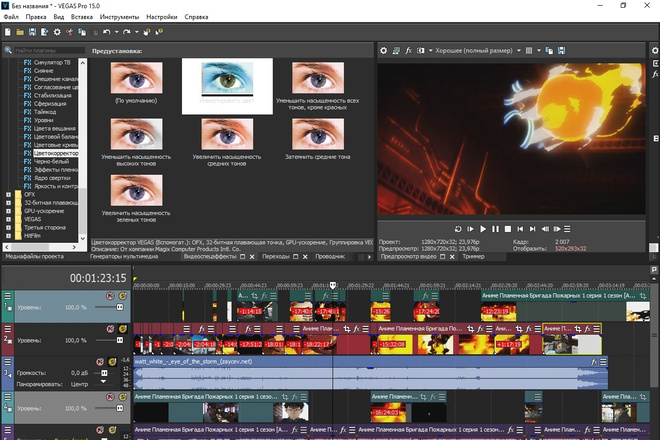The image size is (660, 440).
Task: Solo audio track 3
Action: pos(112,362)
